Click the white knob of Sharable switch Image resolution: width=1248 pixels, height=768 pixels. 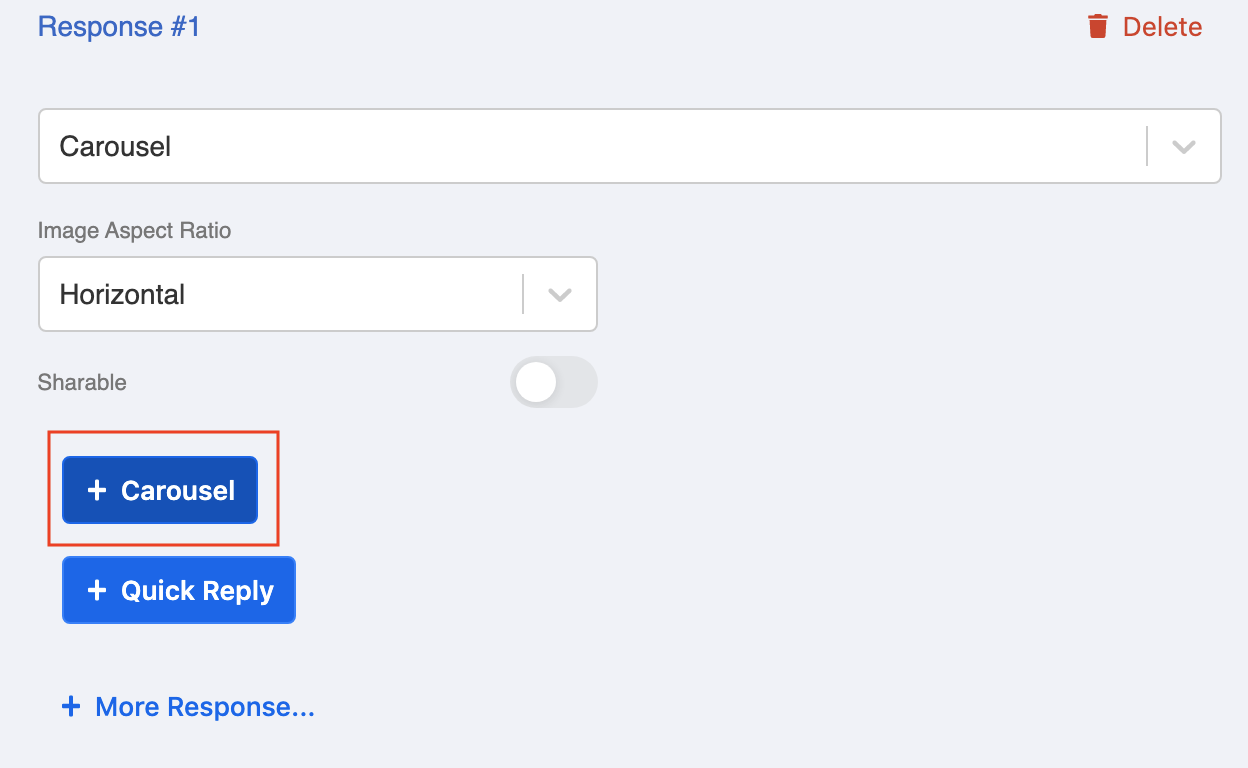[537, 382]
